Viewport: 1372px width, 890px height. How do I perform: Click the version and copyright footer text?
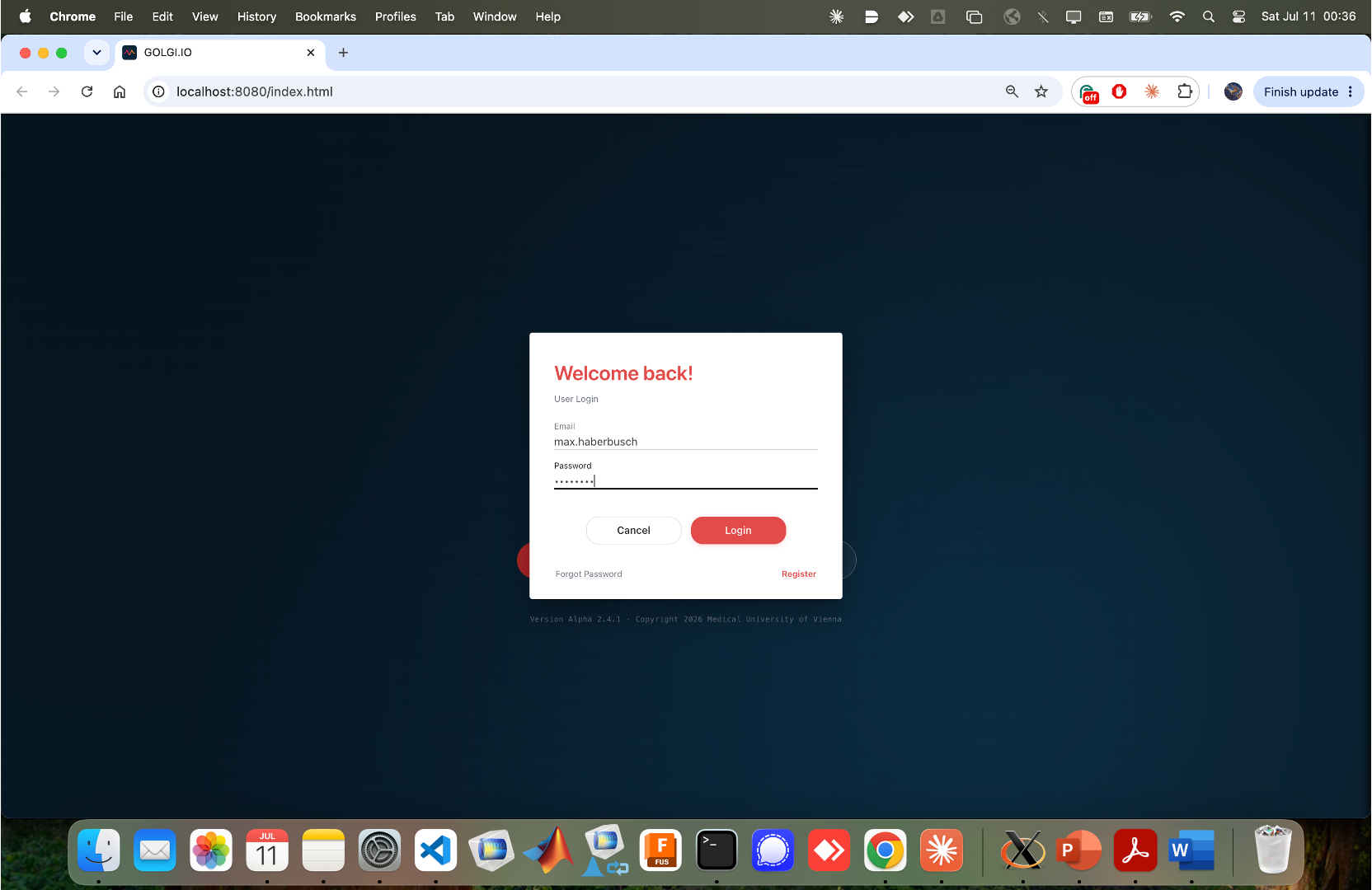[x=685, y=620]
